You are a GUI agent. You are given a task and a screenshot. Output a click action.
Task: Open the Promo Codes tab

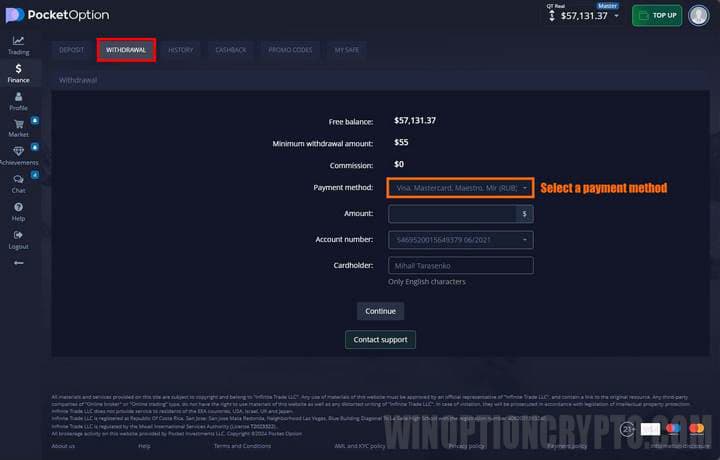[x=290, y=49]
